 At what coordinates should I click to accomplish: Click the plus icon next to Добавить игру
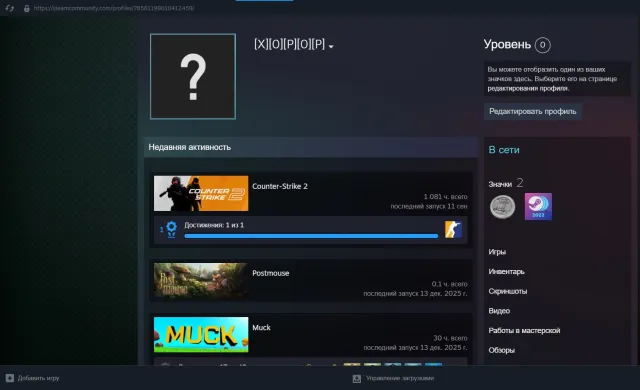tap(10, 378)
